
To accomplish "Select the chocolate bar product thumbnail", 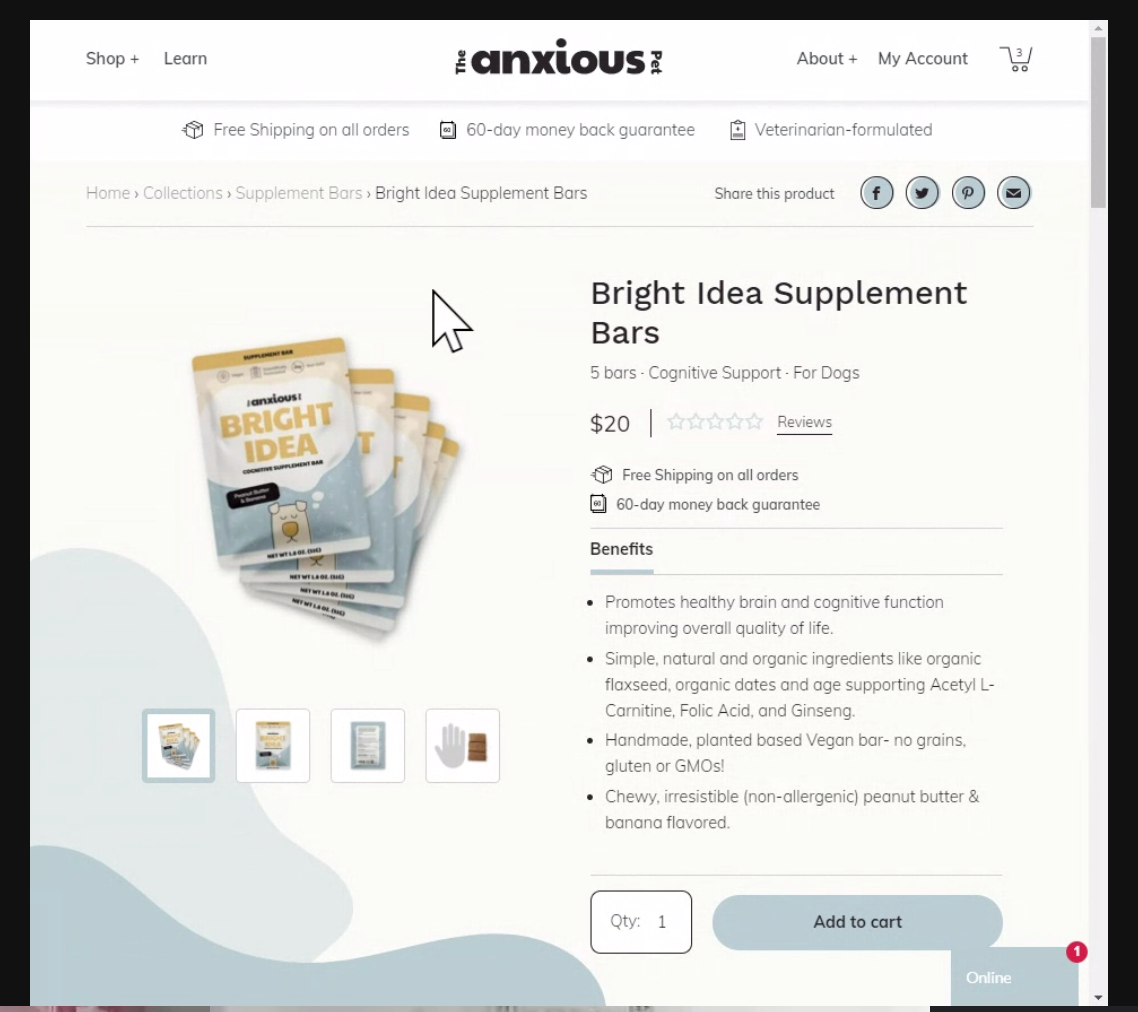I will coord(462,745).
